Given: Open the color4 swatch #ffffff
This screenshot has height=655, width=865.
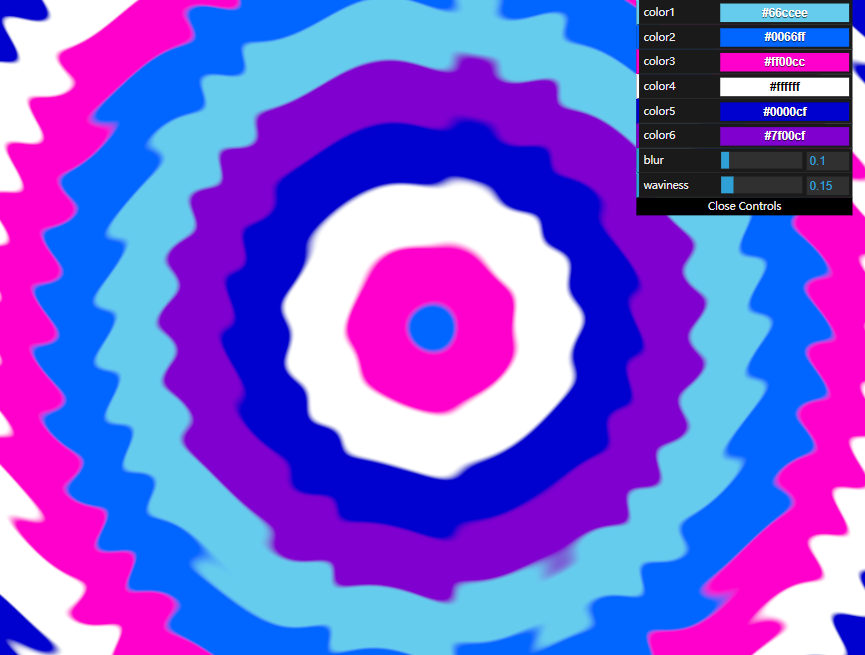Looking at the screenshot, I should pos(784,87).
